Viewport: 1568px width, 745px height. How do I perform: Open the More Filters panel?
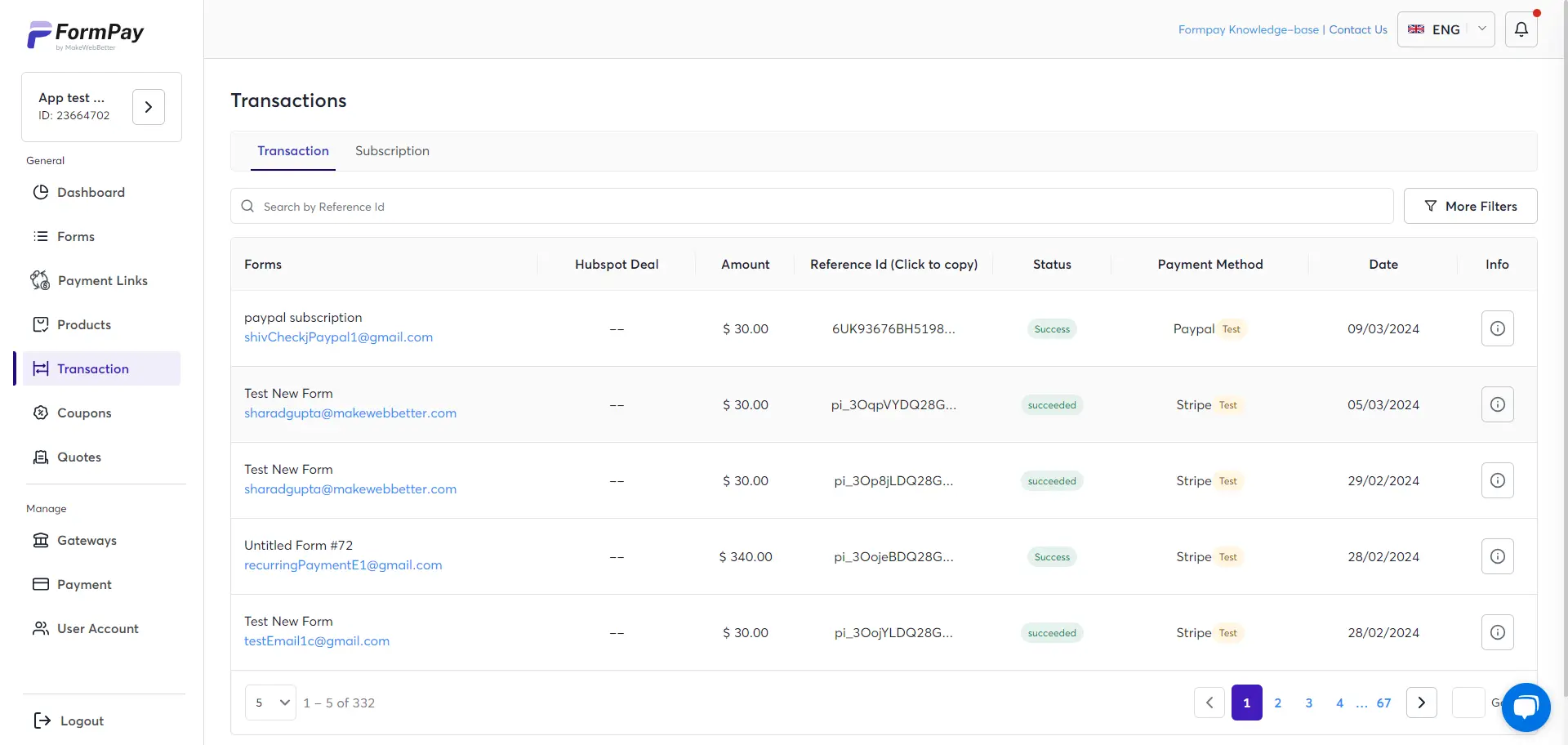[x=1470, y=206]
